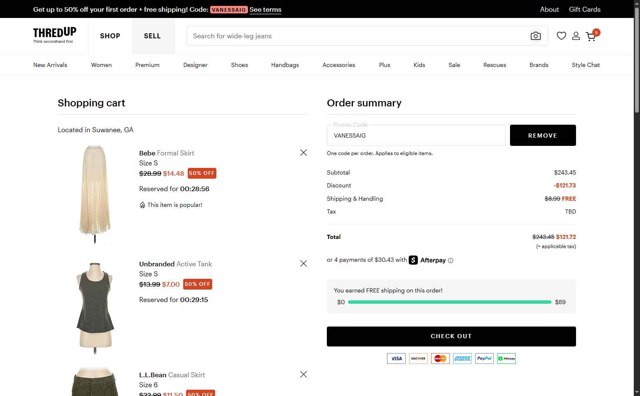Click the Afterpay logo
640x396 pixels.
click(x=427, y=260)
